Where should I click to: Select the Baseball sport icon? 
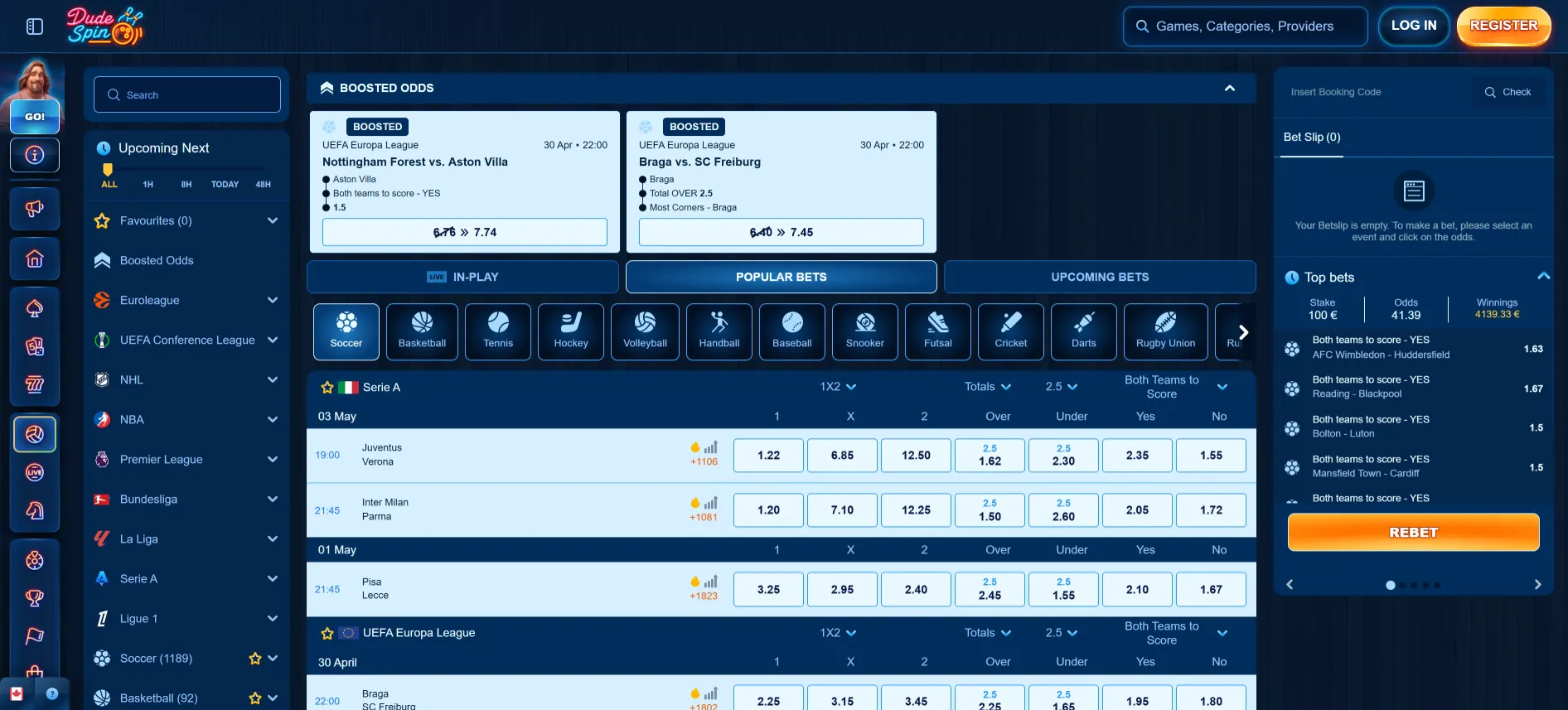pyautogui.click(x=792, y=331)
